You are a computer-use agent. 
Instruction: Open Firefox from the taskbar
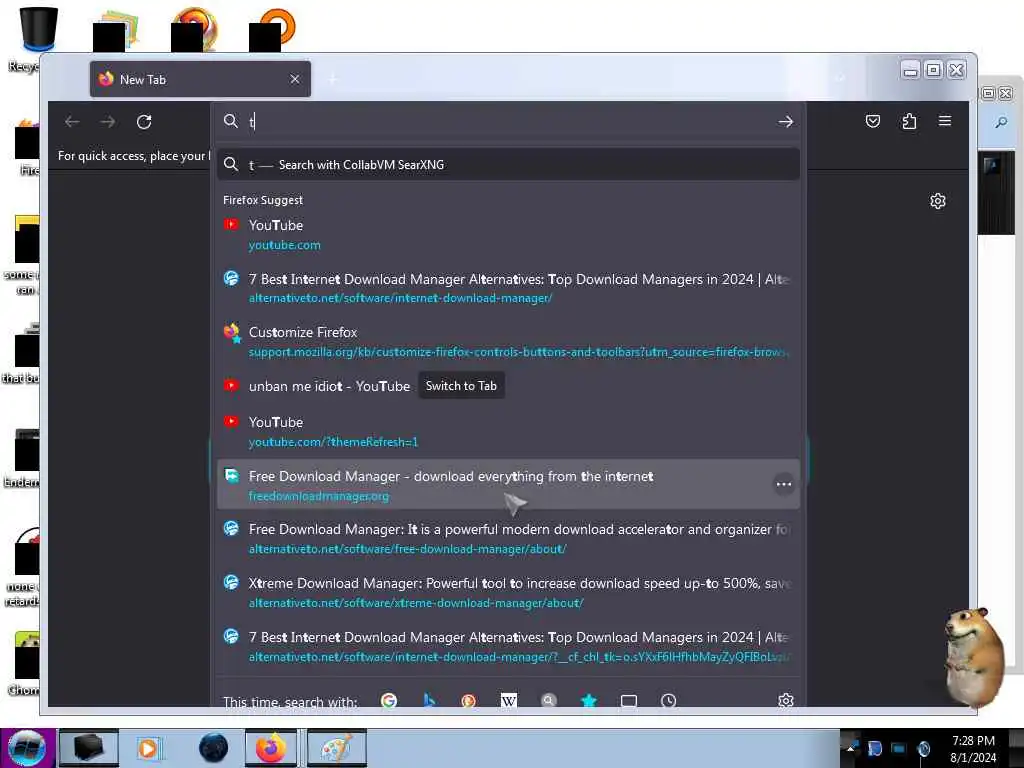271,748
